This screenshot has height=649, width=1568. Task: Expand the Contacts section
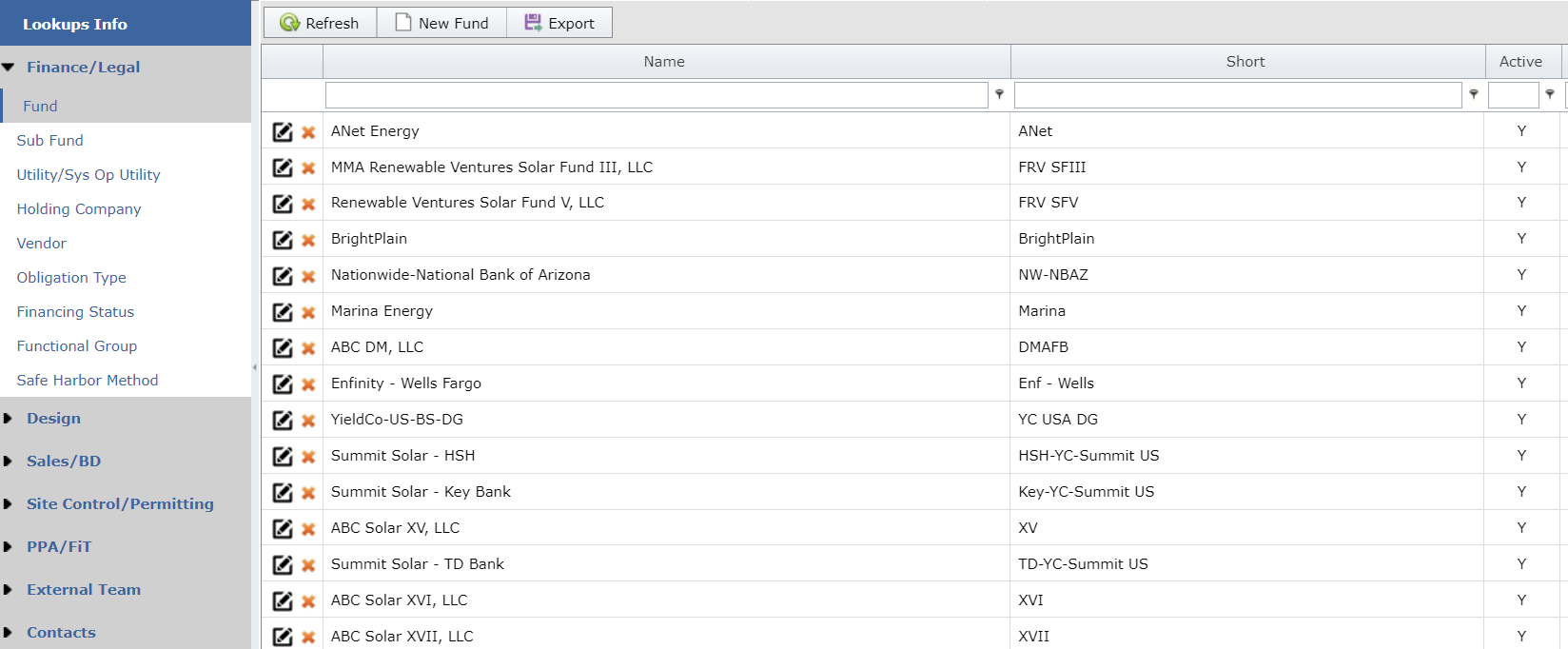(8, 633)
